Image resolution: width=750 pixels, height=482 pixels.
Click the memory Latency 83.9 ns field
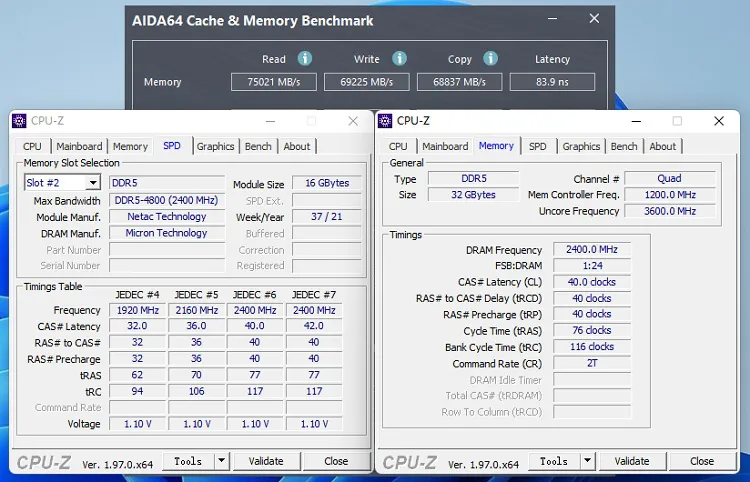coord(552,82)
